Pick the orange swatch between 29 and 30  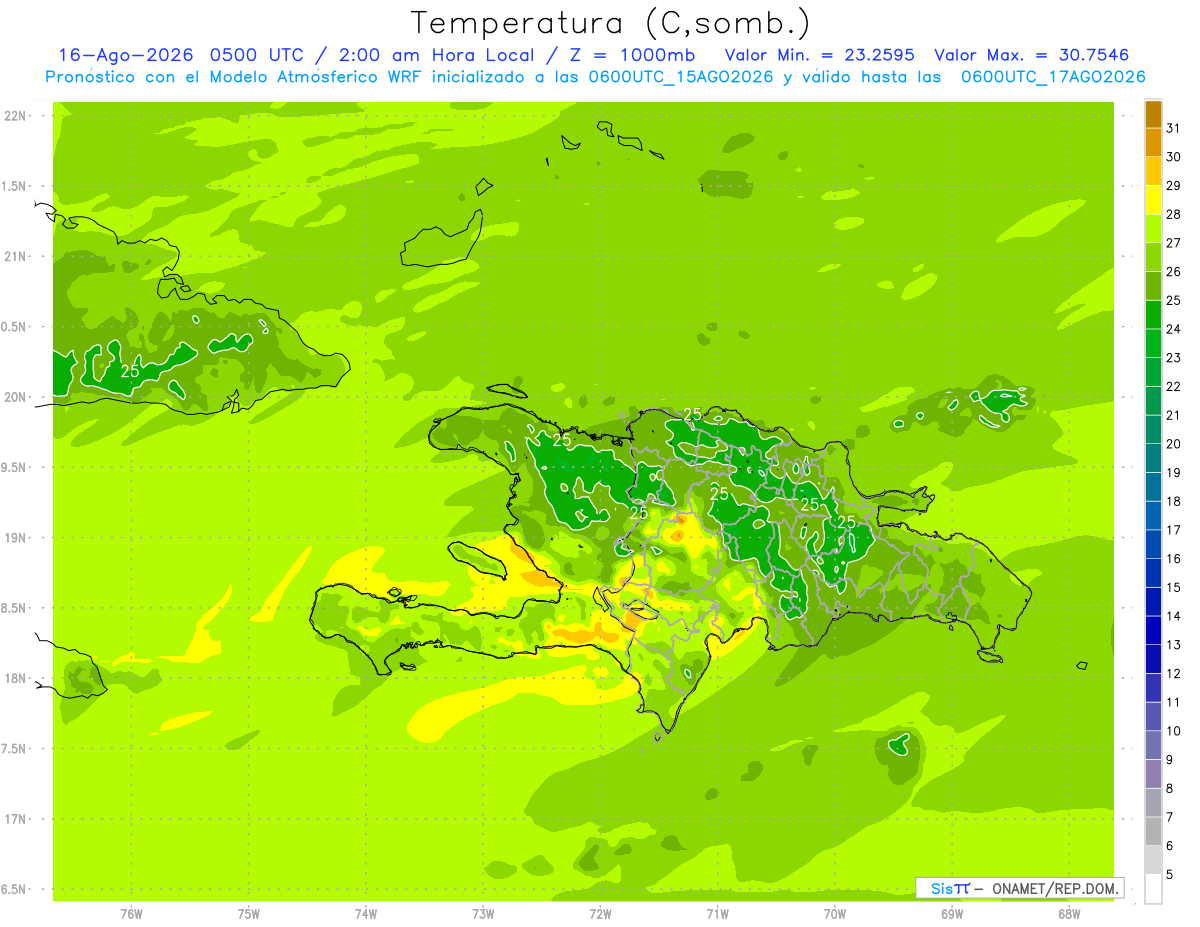(1153, 171)
